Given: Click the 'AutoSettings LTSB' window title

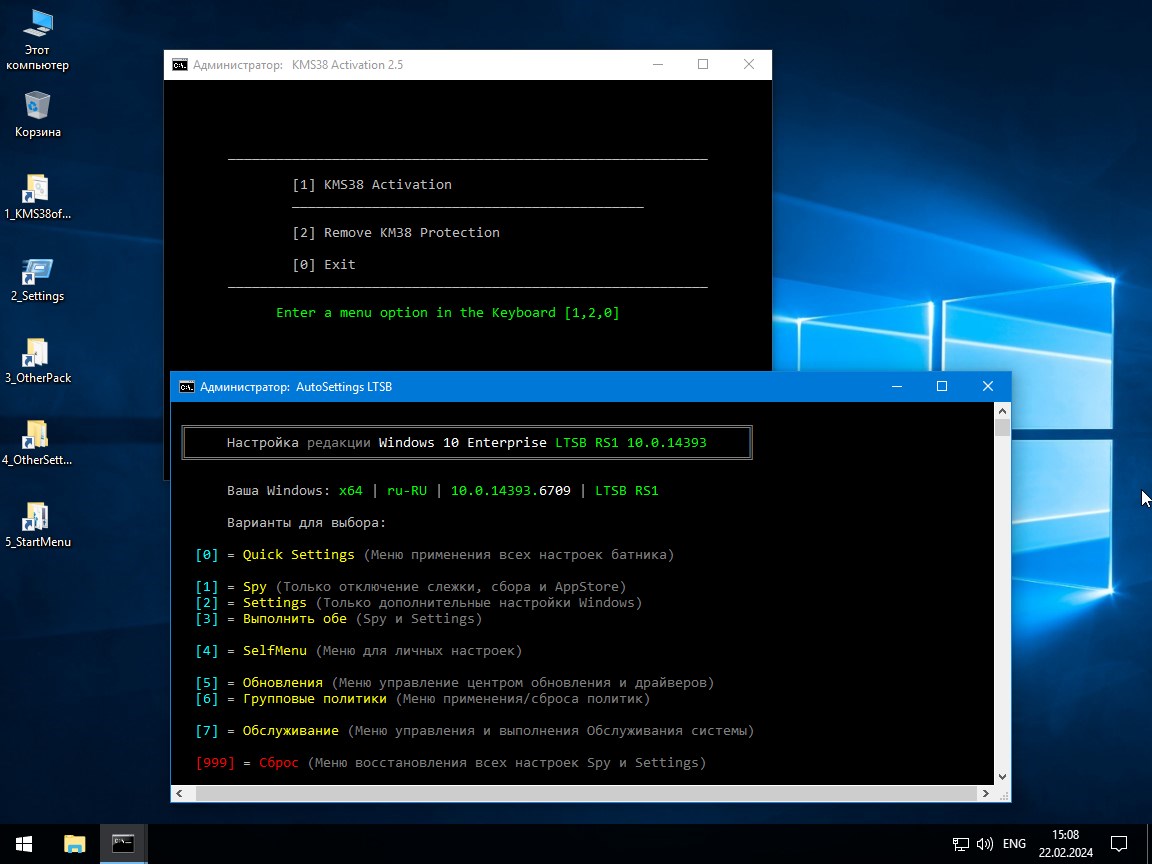Looking at the screenshot, I should pos(344,386).
